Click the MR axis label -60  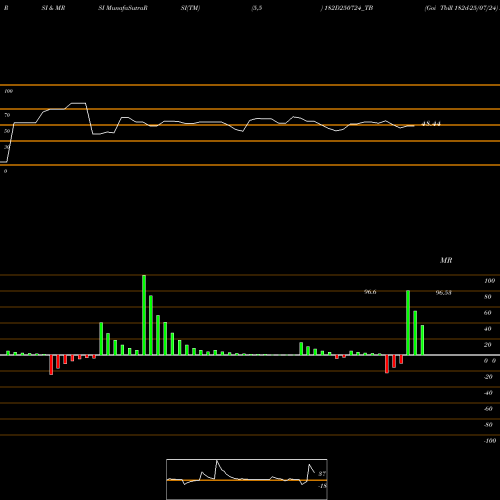tap(488, 409)
